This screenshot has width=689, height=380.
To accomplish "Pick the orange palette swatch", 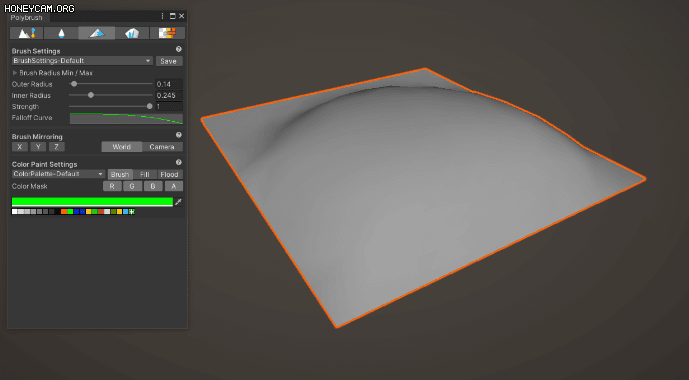I will point(64,212).
